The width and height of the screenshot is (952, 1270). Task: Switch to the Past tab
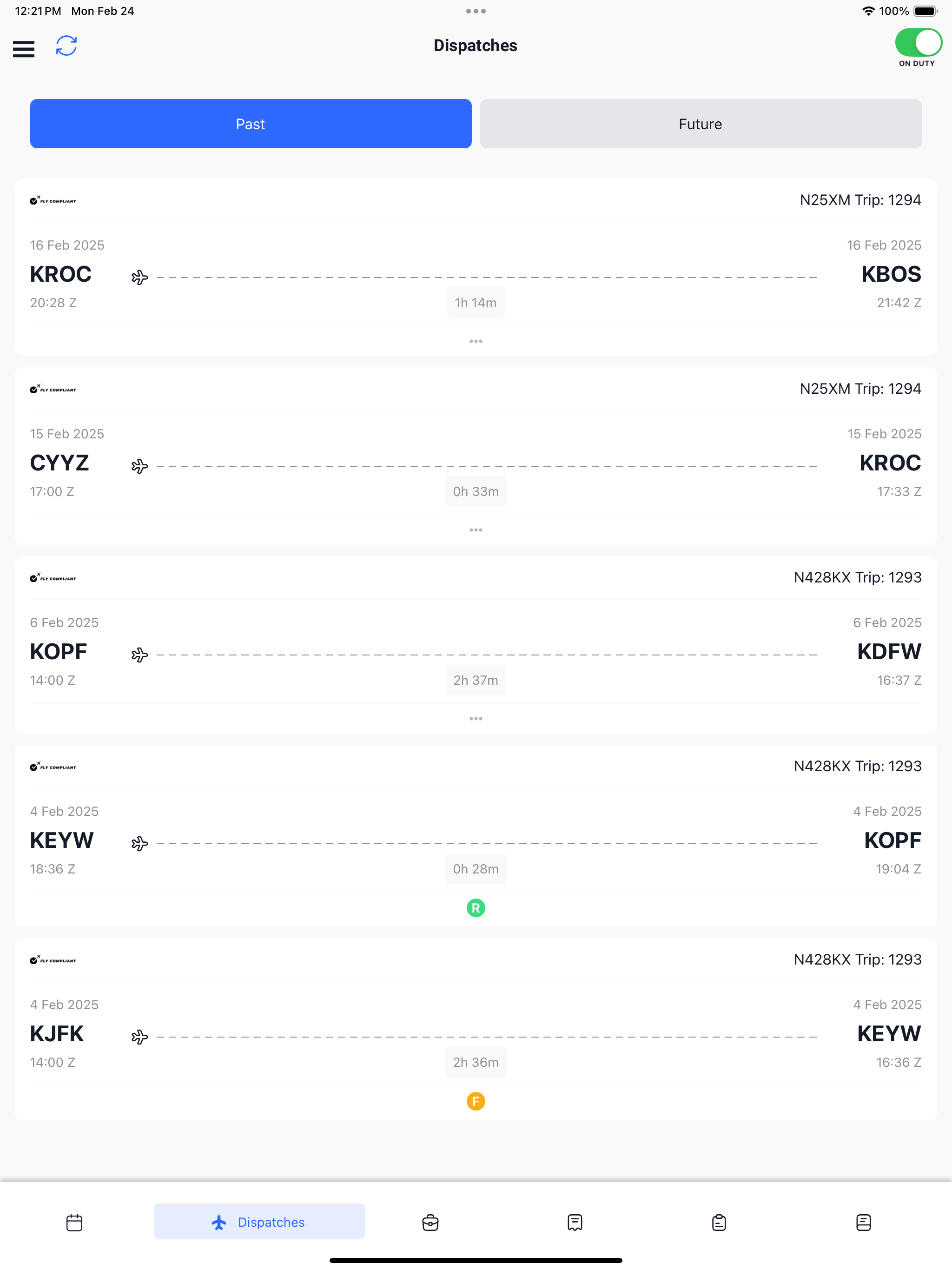[251, 124]
